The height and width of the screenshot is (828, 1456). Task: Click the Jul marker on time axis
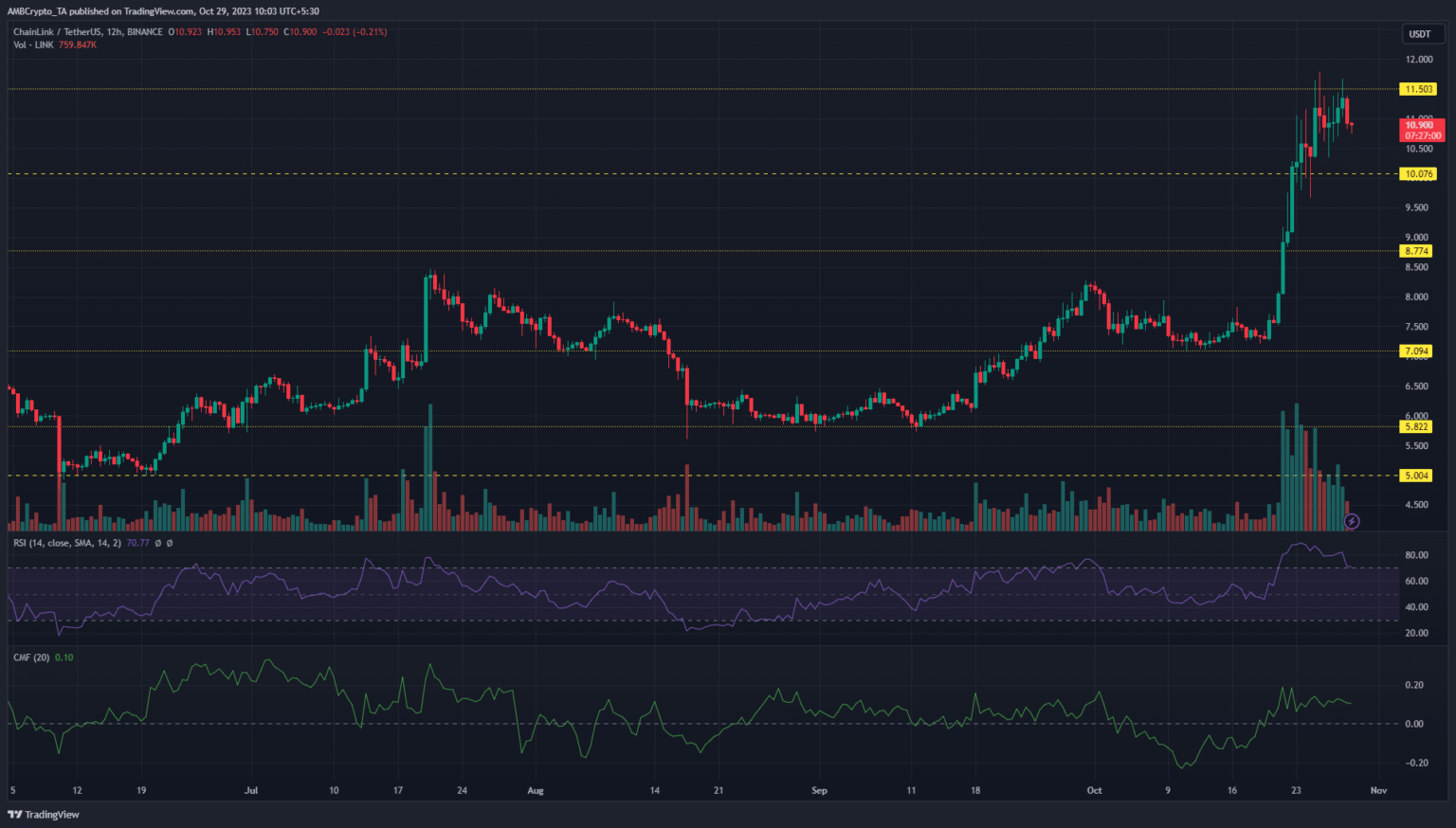click(x=251, y=790)
